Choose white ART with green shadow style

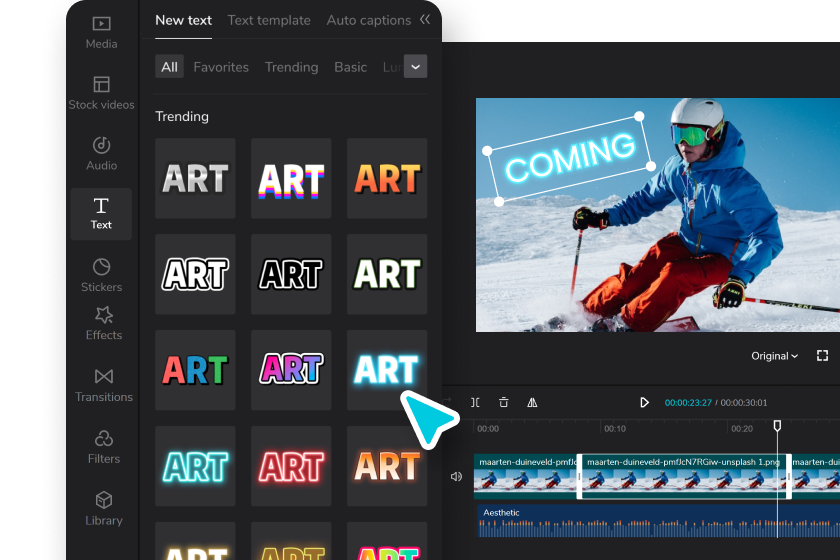tap(387, 274)
